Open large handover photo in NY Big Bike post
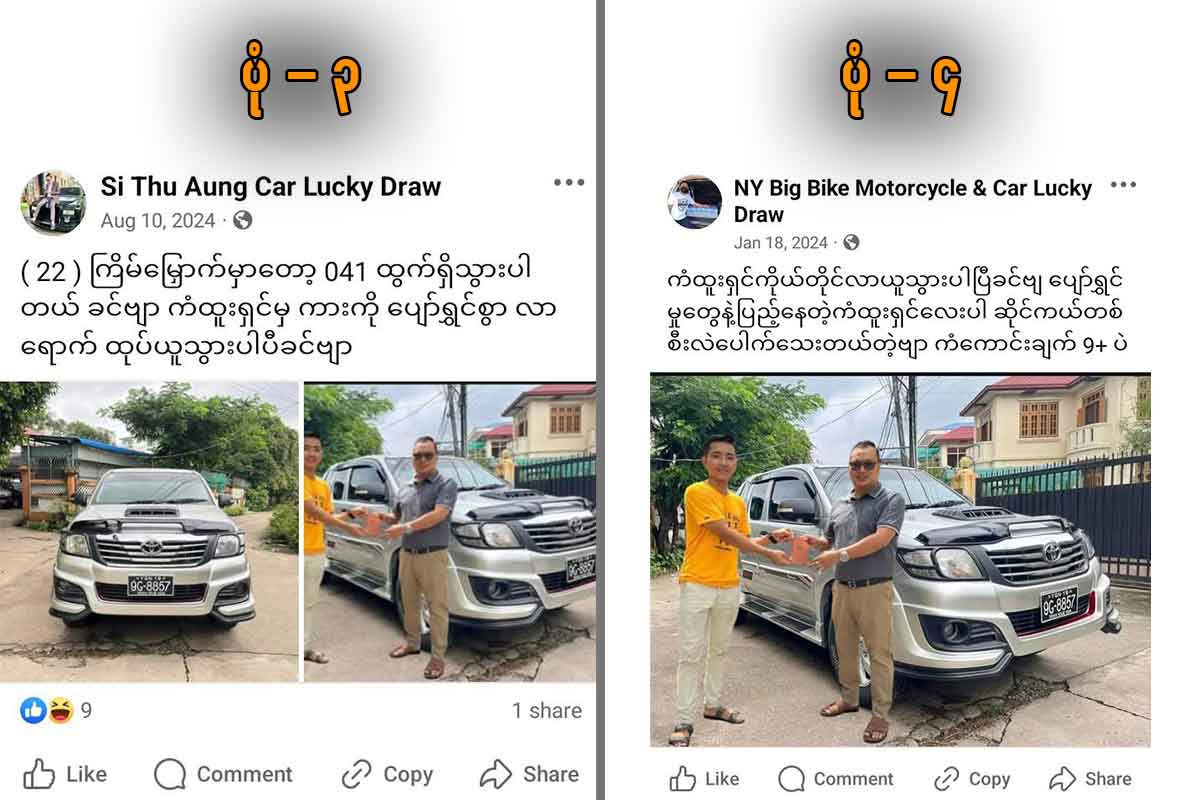Image resolution: width=1200 pixels, height=800 pixels. point(900,560)
